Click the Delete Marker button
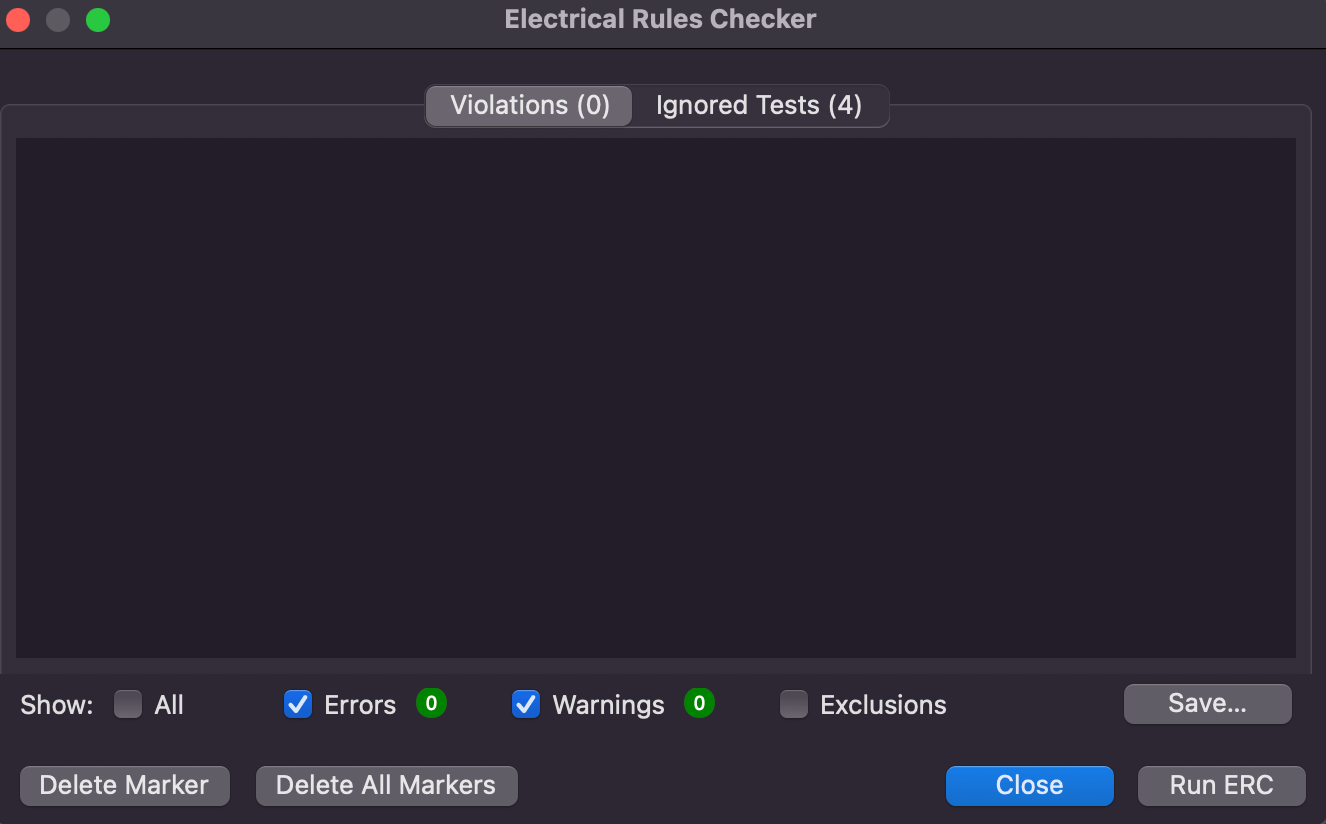This screenshot has height=824, width=1326. [x=125, y=786]
